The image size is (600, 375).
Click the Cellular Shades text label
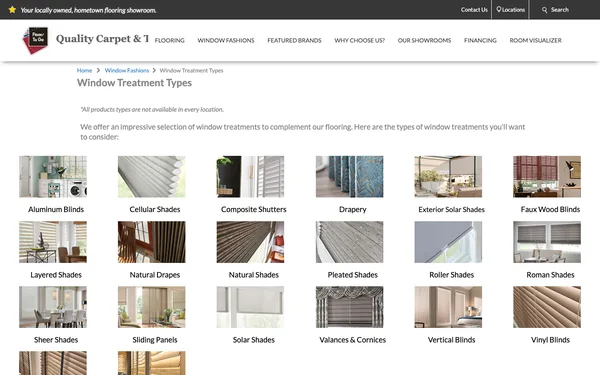point(155,209)
